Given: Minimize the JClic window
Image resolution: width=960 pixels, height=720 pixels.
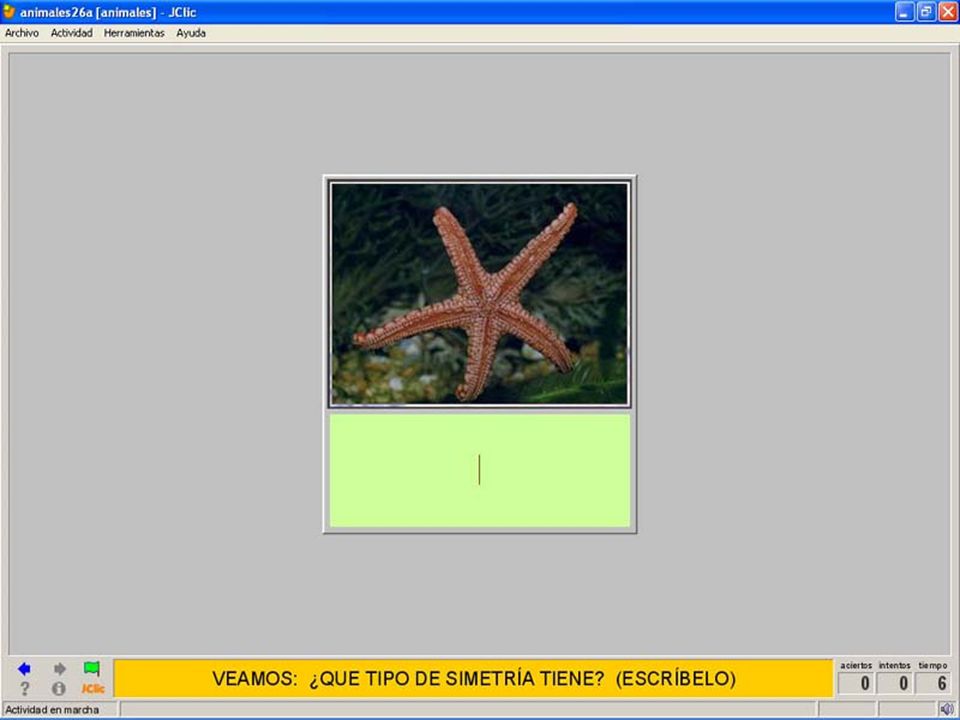Looking at the screenshot, I should click(x=904, y=12).
